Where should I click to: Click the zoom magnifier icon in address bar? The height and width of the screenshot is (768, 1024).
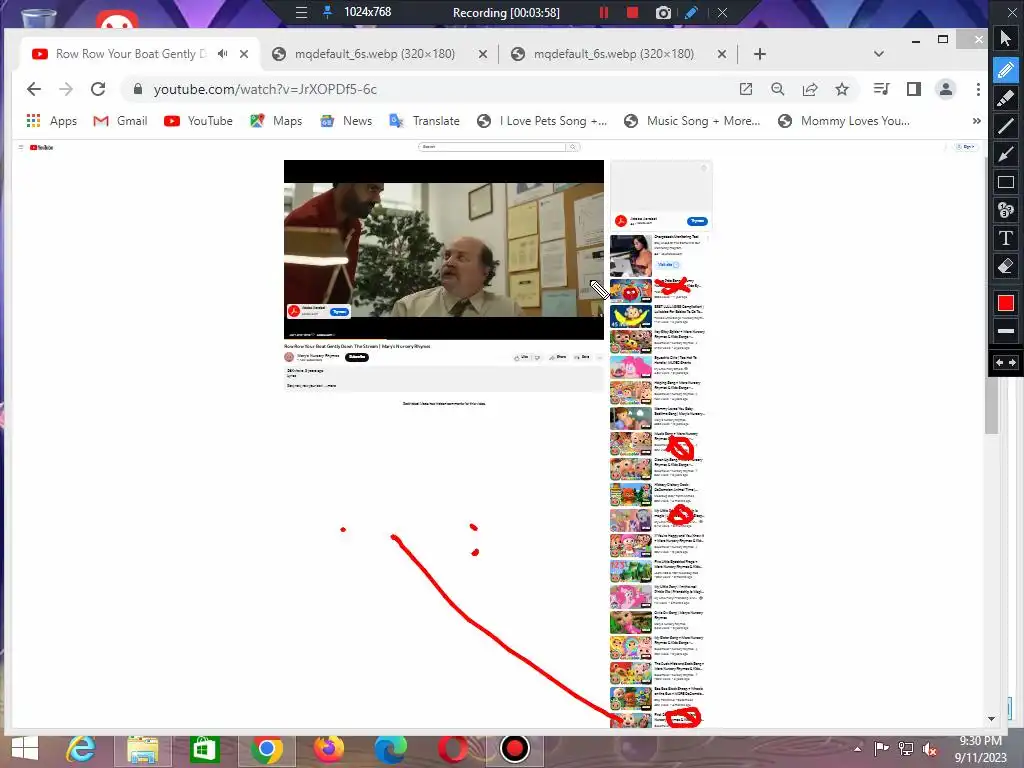pos(777,89)
